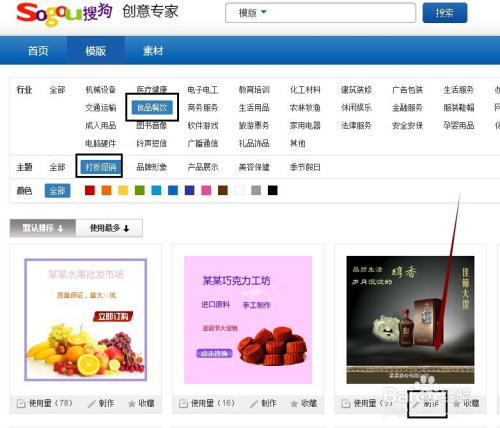Click the pencil 制作 icon on liquor template card
This screenshot has width=500, height=428.
(x=416, y=404)
